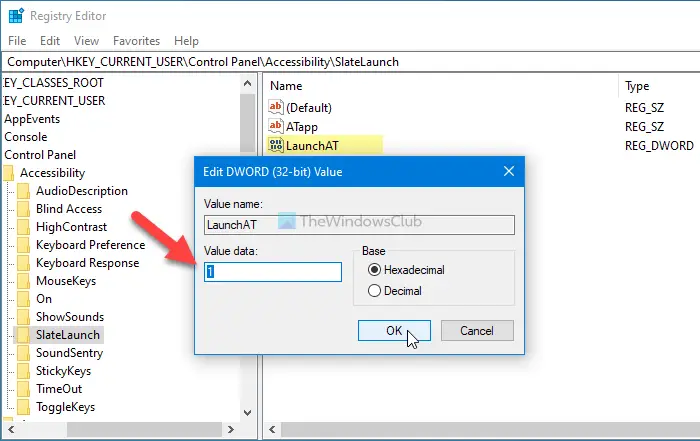The image size is (700, 441).
Task: Select the HKEY_CURRENT_USER tree item
Action: (54, 101)
